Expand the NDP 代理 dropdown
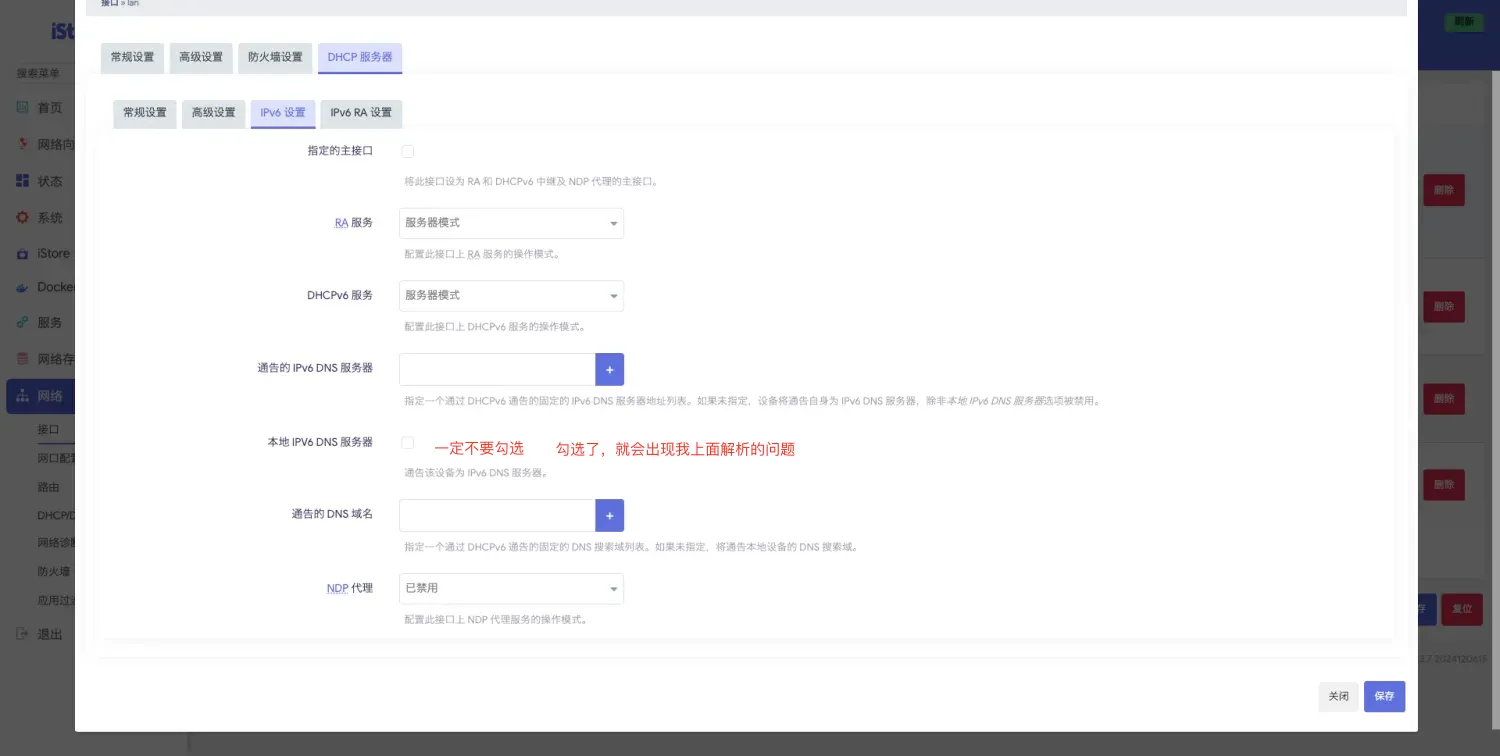Viewport: 1500px width, 756px height. [511, 589]
